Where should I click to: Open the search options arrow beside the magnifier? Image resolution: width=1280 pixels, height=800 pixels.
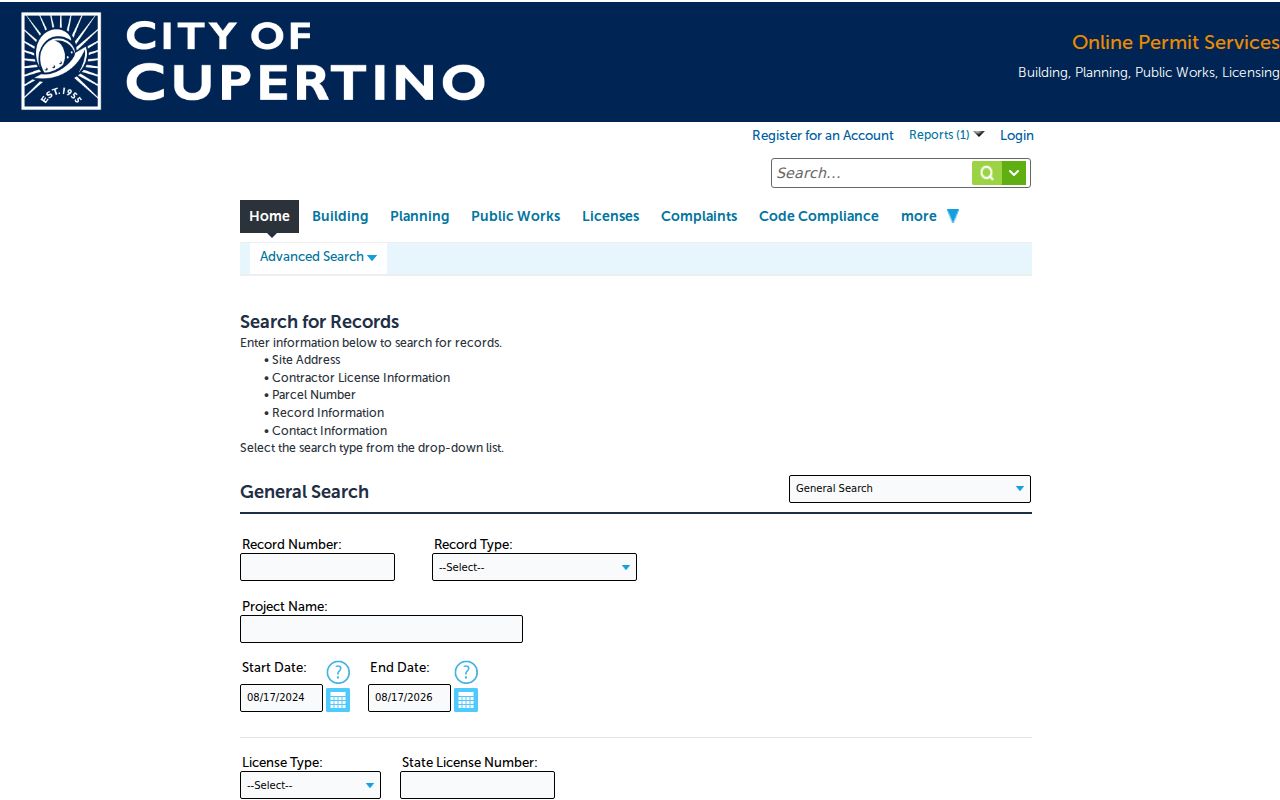coord(1015,173)
